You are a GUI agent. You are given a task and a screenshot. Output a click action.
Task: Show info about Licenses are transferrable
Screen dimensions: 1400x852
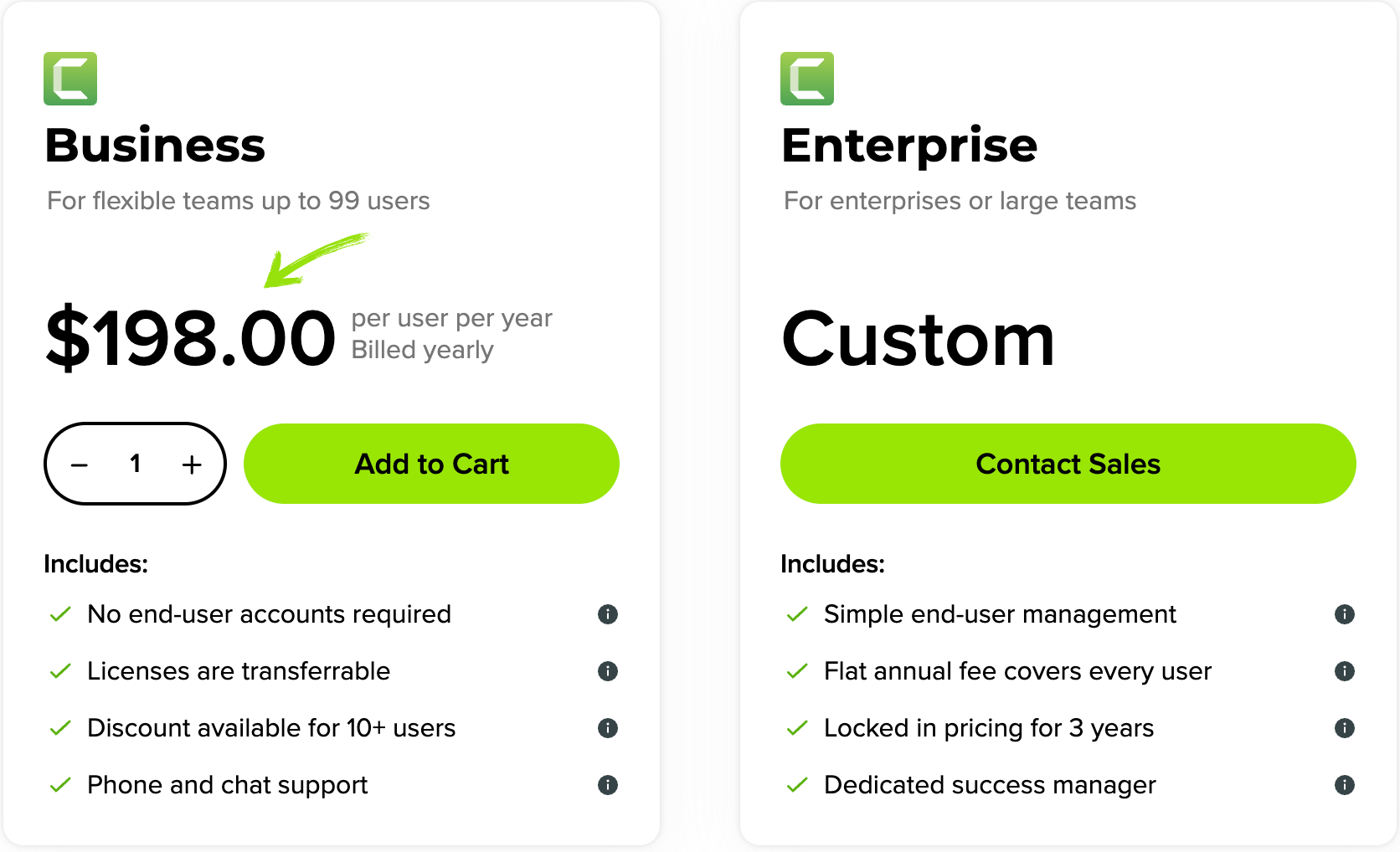(608, 671)
